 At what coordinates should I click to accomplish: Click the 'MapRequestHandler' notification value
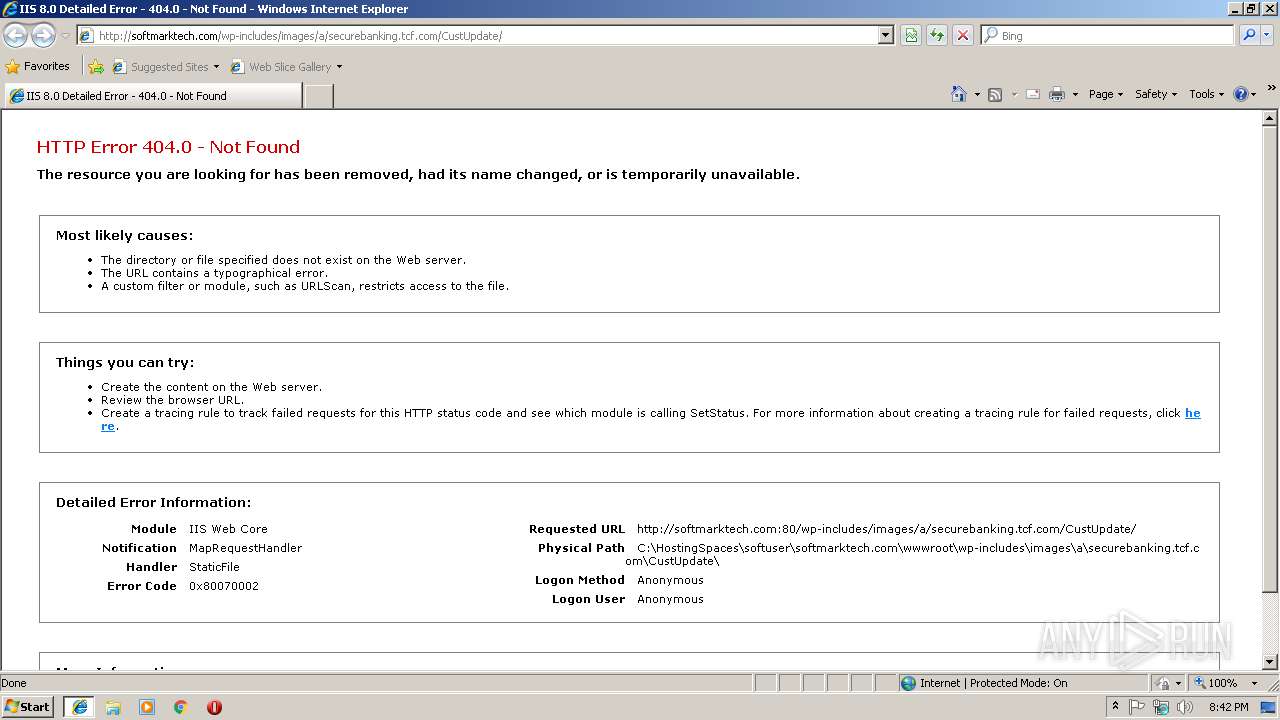pyautogui.click(x=245, y=548)
